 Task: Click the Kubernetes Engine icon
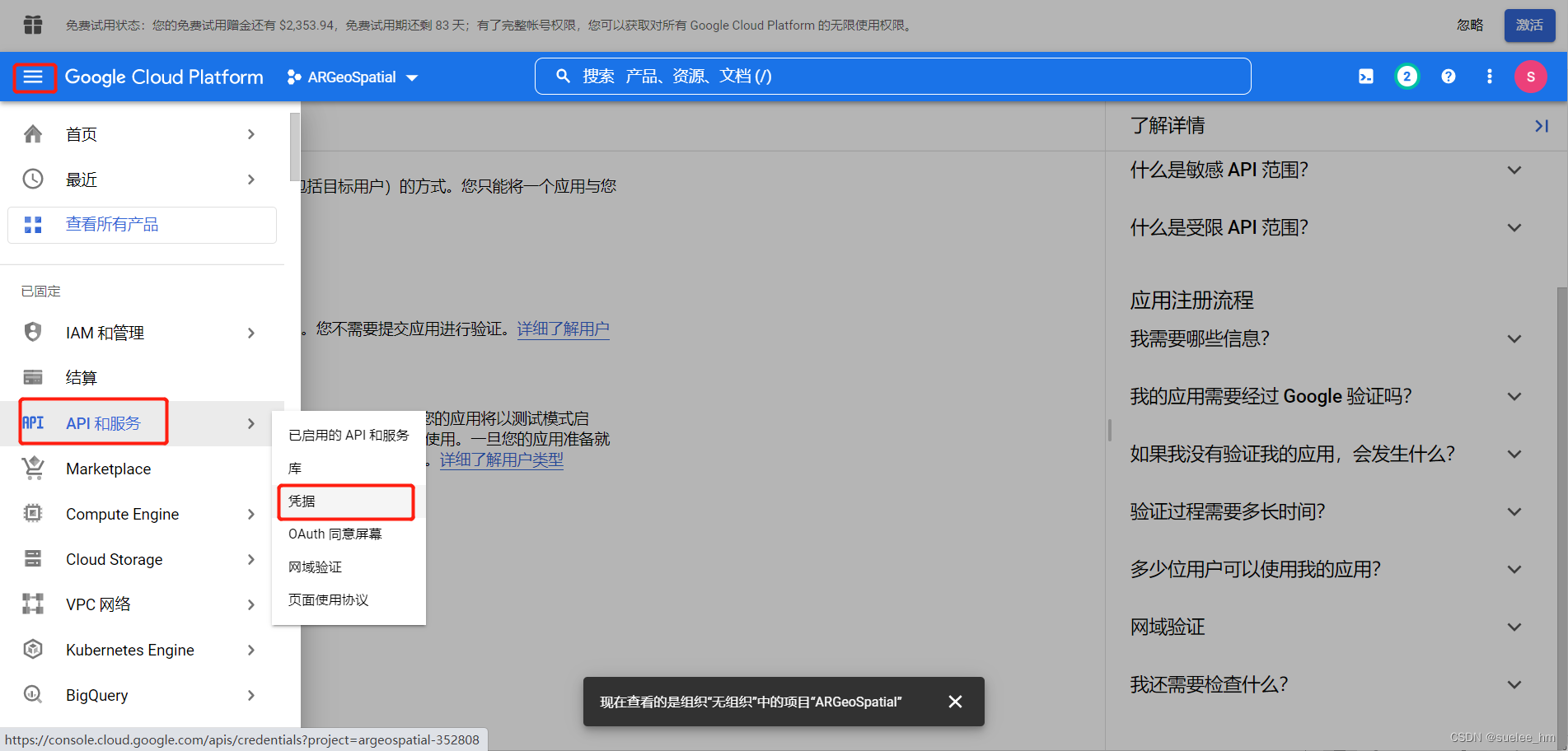tap(33, 649)
